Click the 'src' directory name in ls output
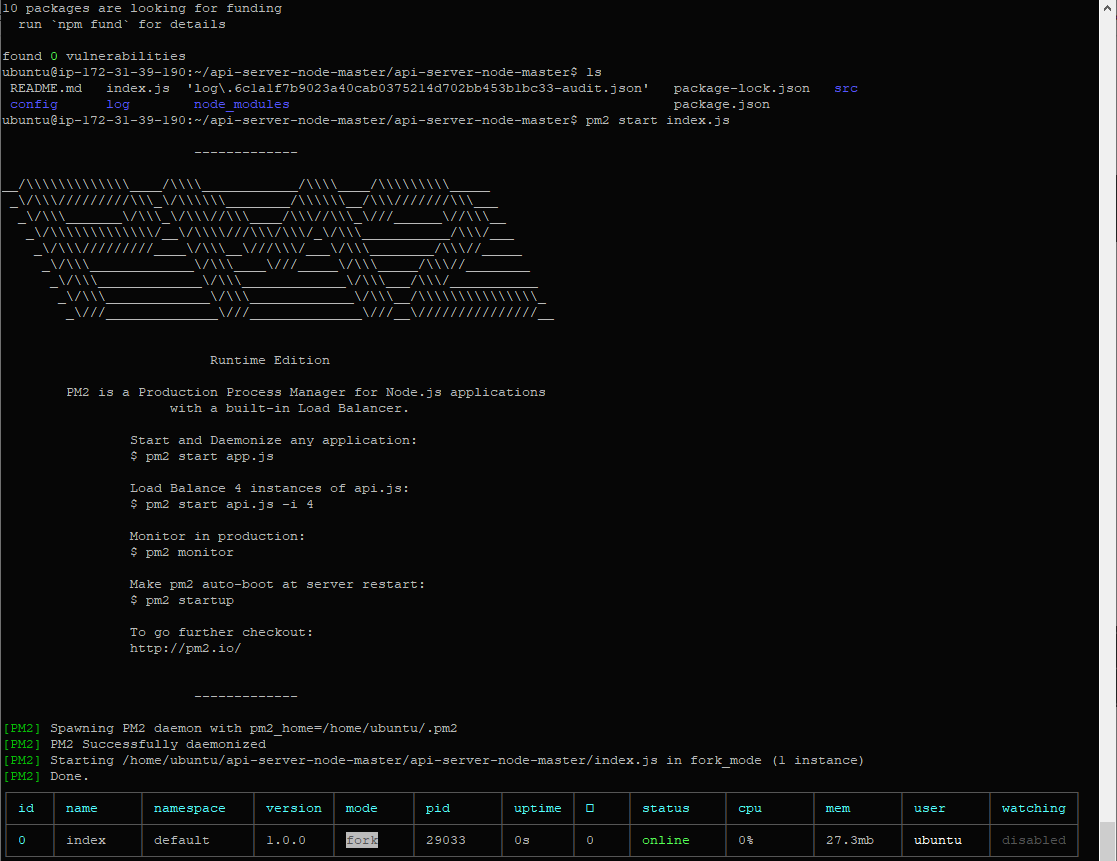This screenshot has height=861, width=1117. [846, 88]
